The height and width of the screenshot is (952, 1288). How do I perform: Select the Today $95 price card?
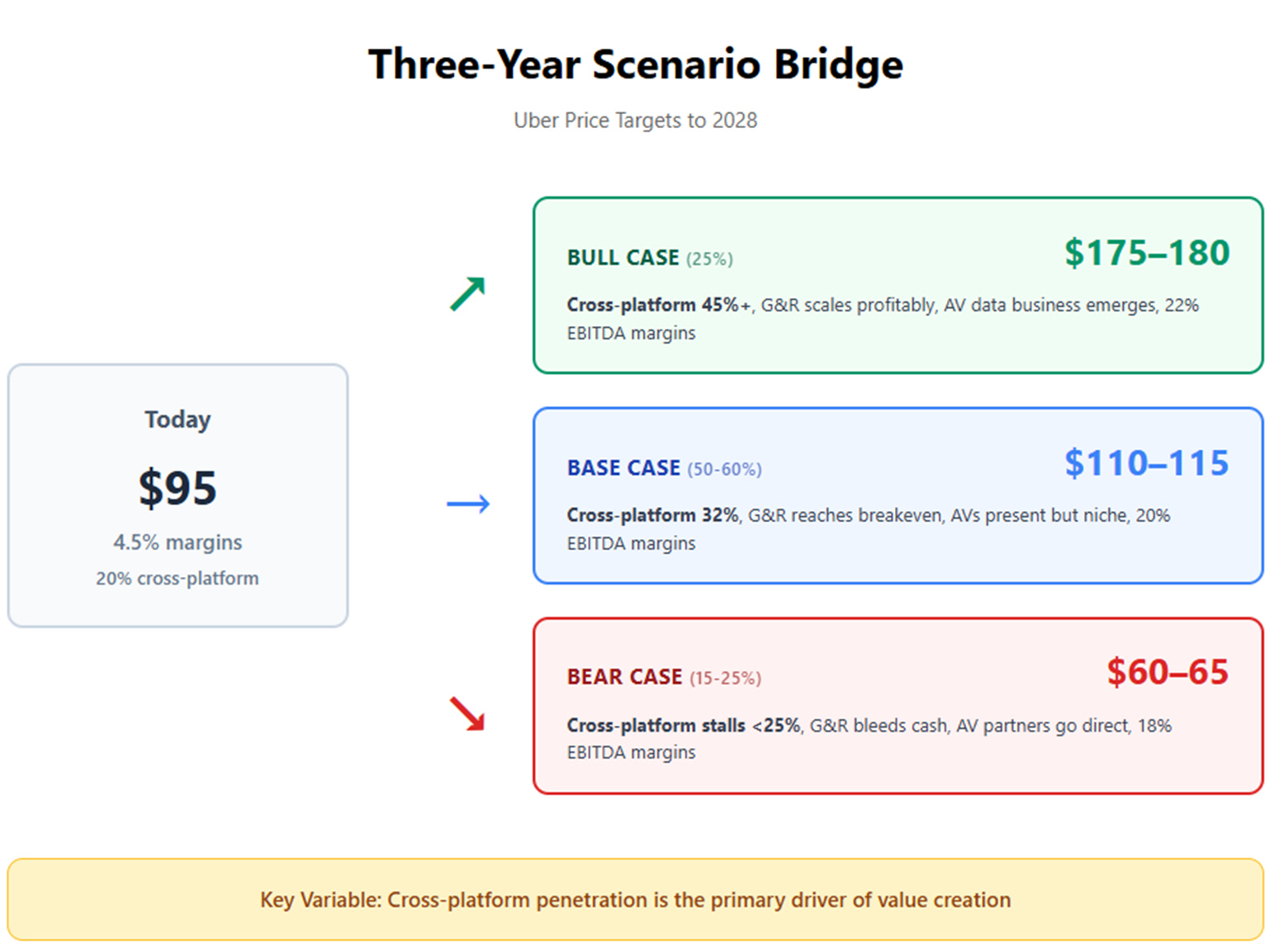(x=178, y=495)
